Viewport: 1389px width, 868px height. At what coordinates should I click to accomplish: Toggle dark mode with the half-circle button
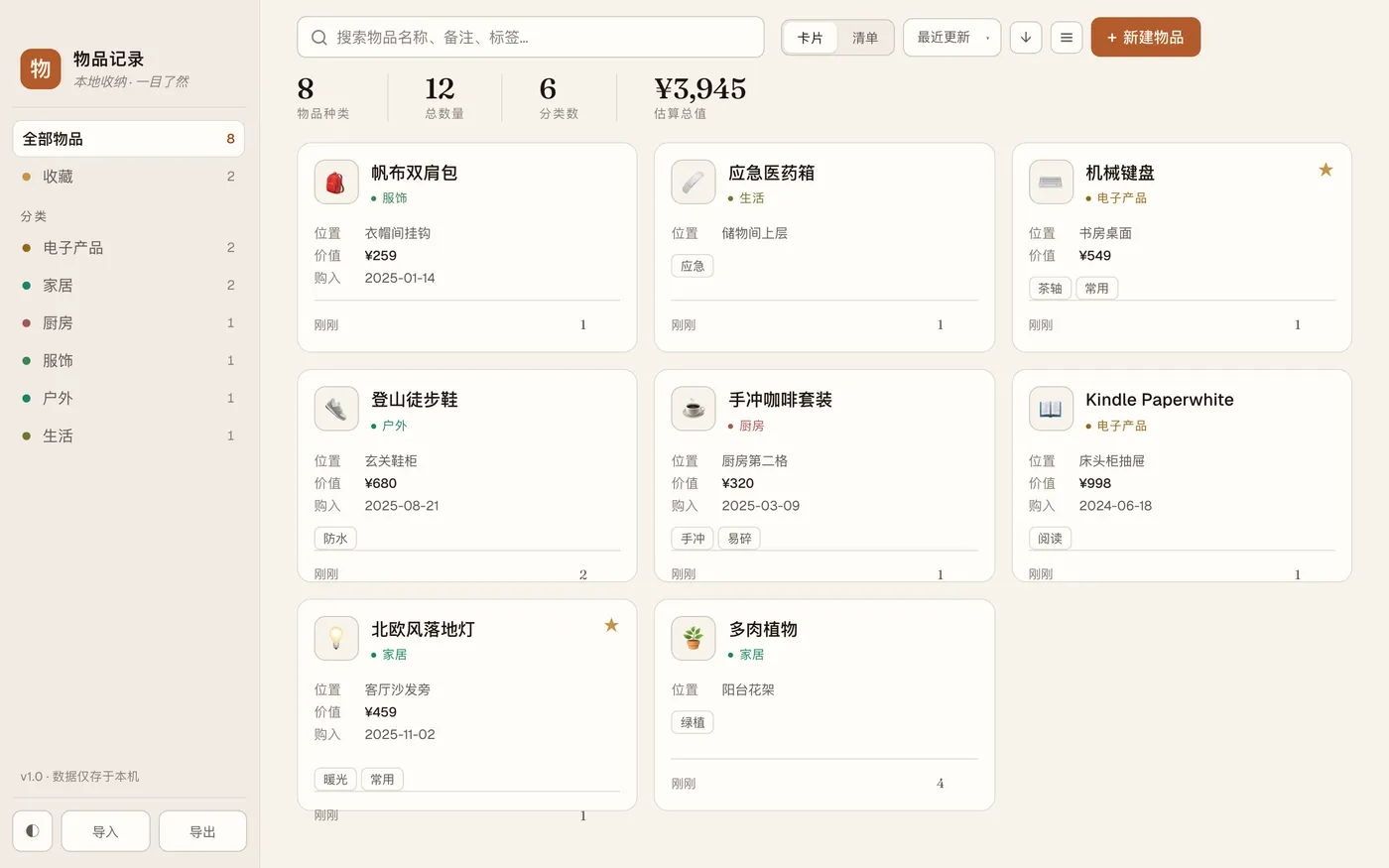[32, 831]
